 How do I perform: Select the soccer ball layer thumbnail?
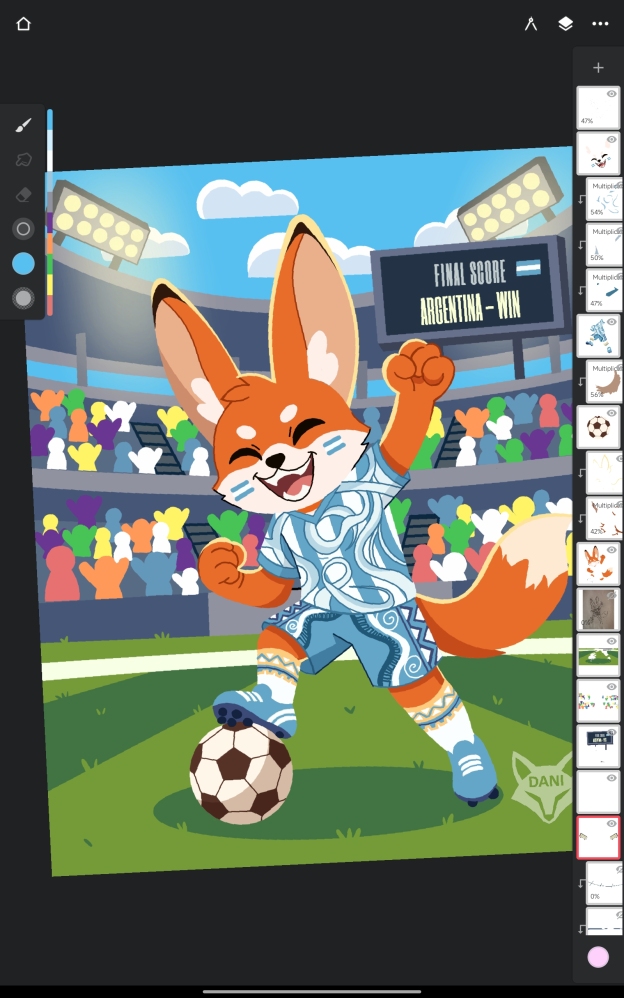(598, 426)
